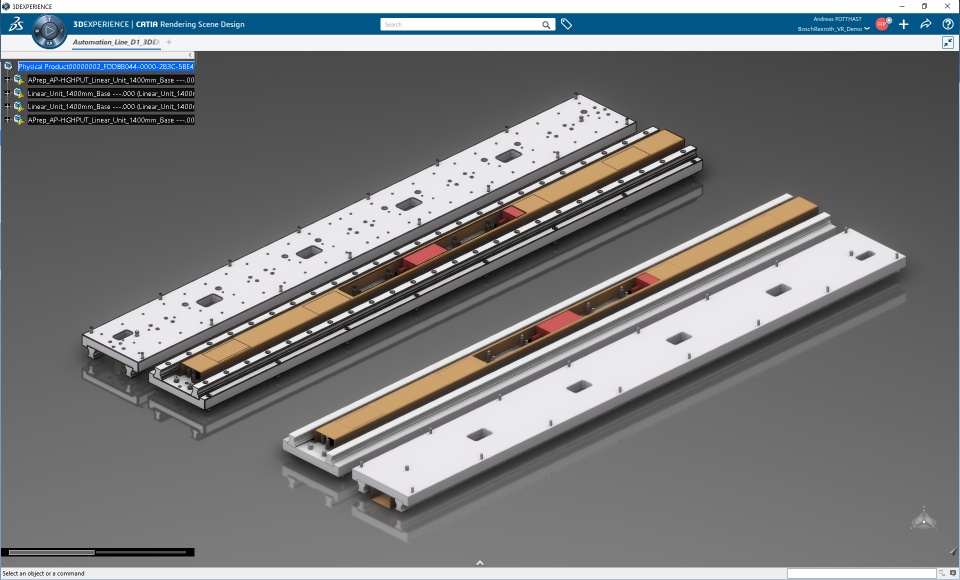Click the red user avatar icon
960x580 pixels.
click(x=882, y=24)
